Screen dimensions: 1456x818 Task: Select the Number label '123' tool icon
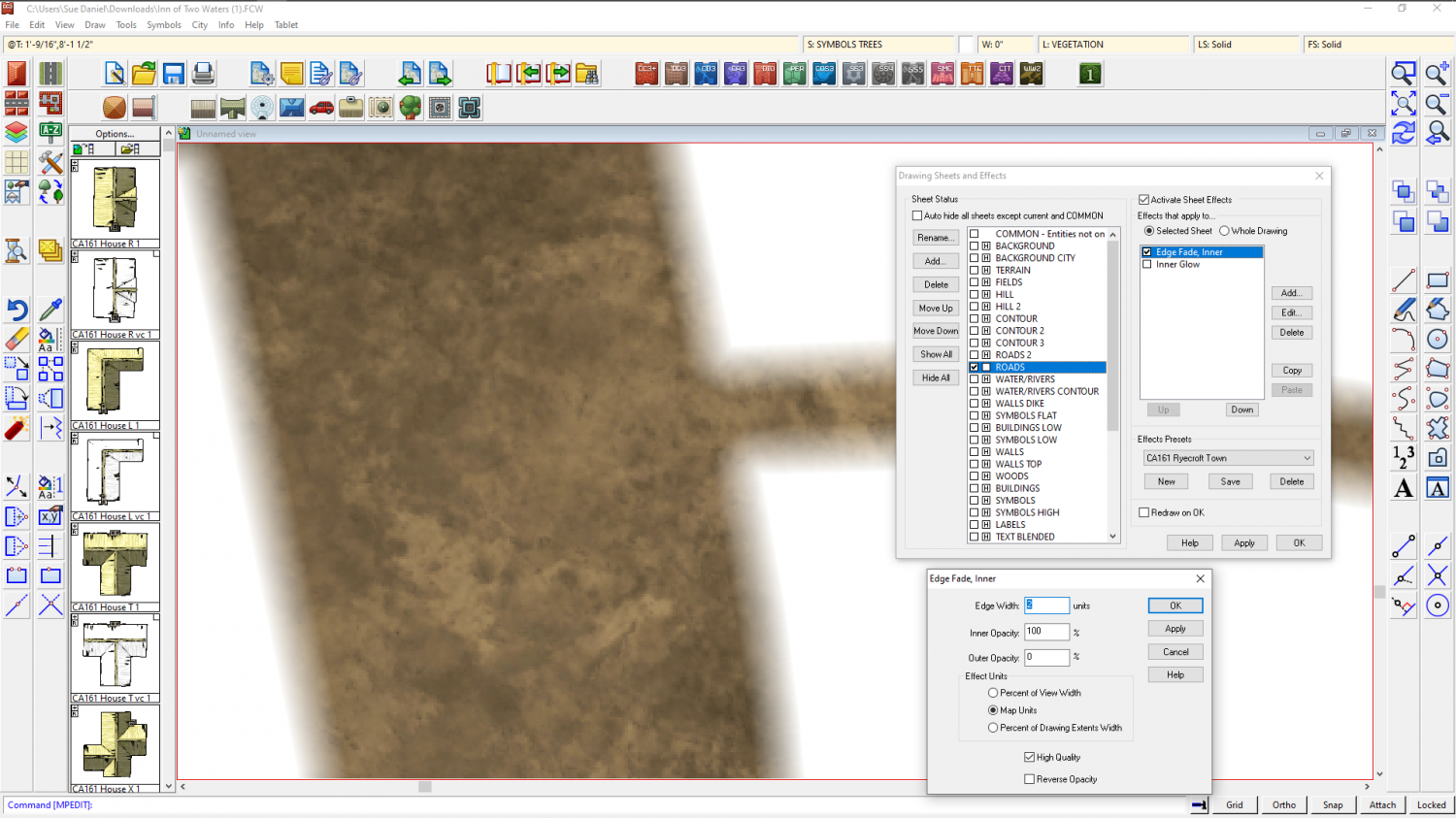pyautogui.click(x=1404, y=457)
